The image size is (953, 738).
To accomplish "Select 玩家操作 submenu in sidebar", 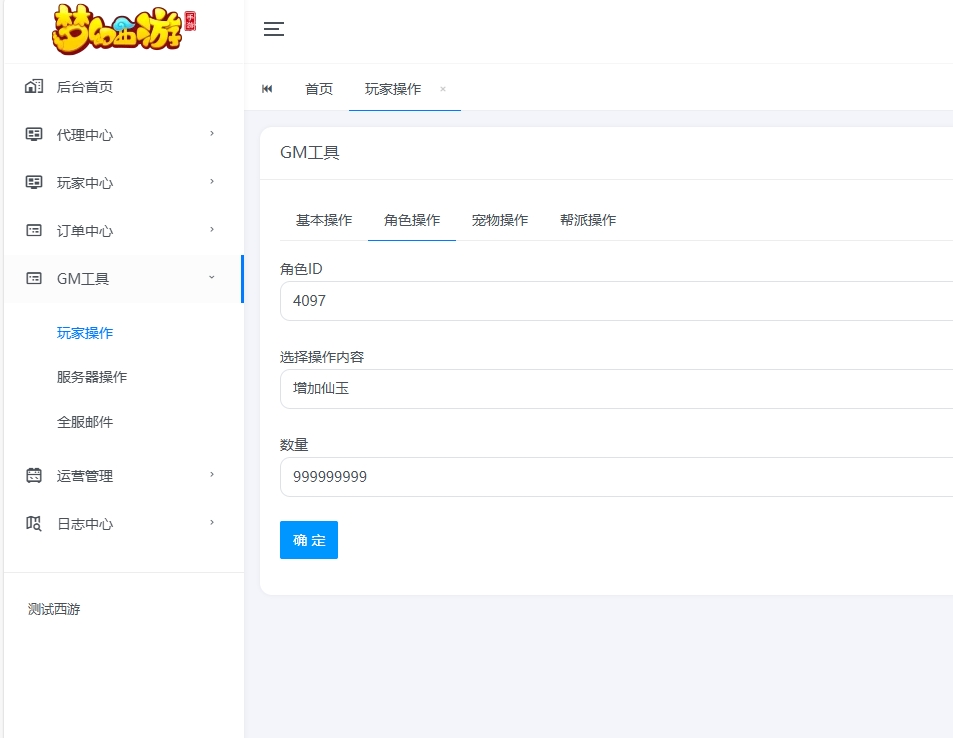I will [85, 333].
